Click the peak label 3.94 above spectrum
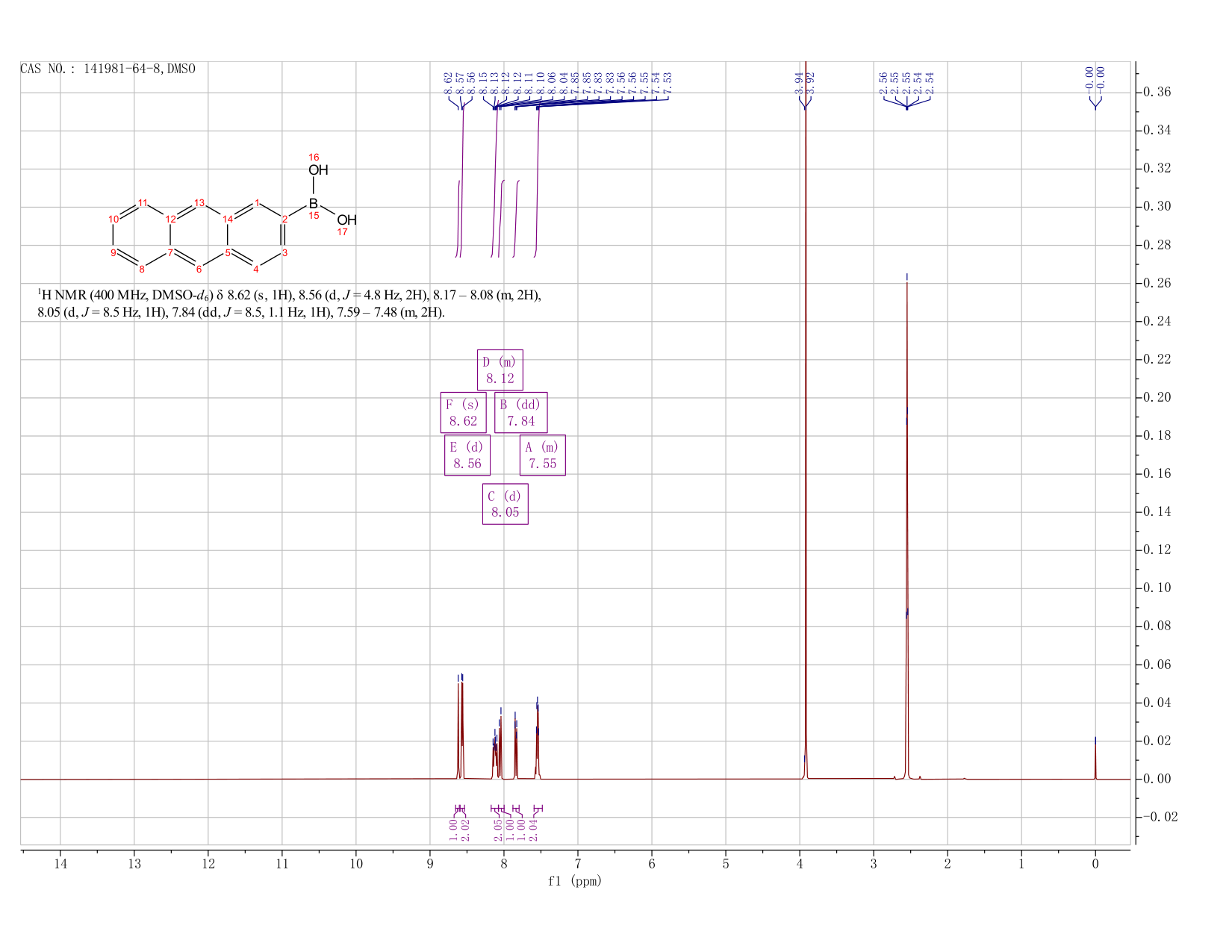 798,82
